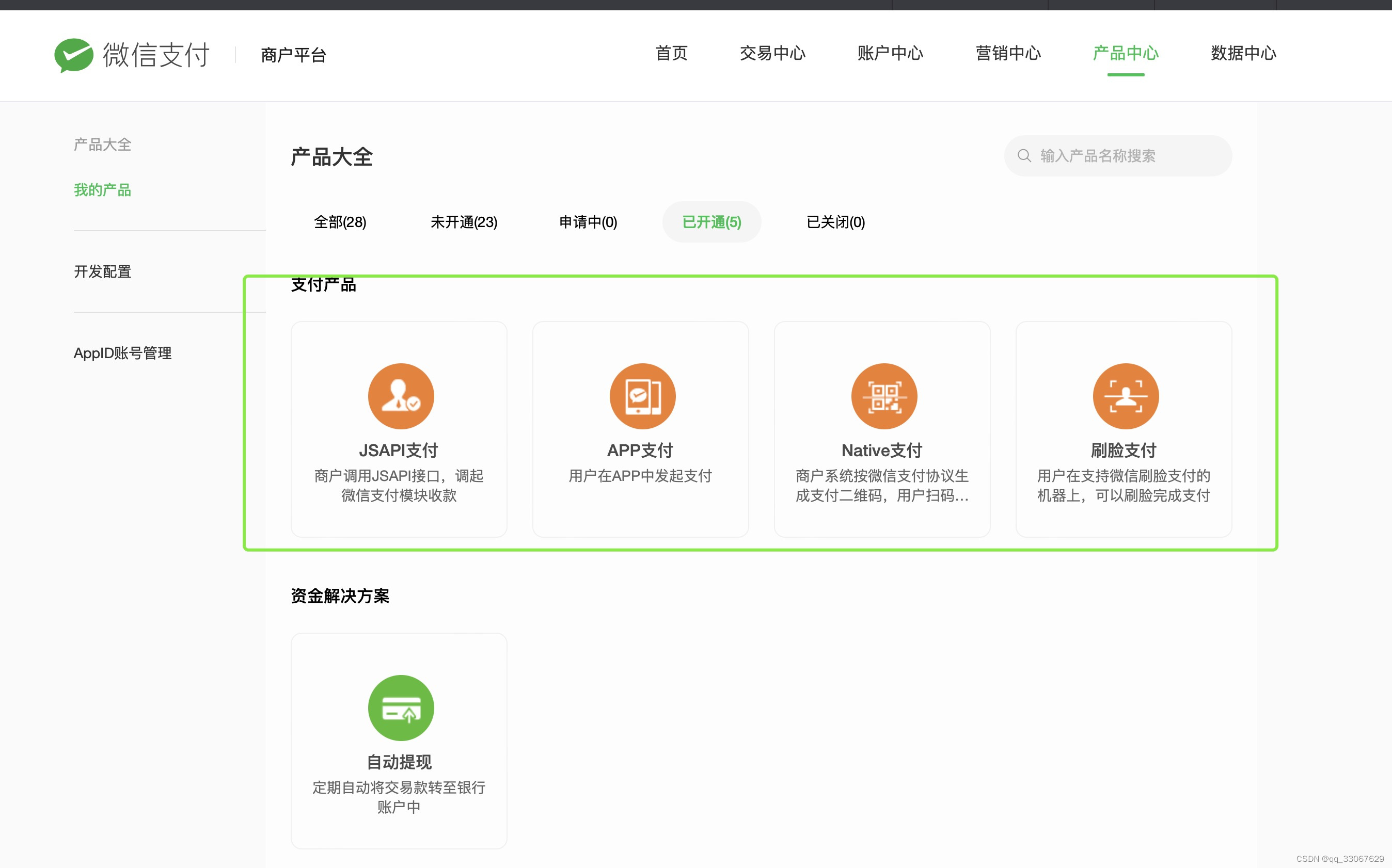This screenshot has height=868, width=1392.
Task: Click the search magnifier icon
Action: pyautogui.click(x=1024, y=155)
